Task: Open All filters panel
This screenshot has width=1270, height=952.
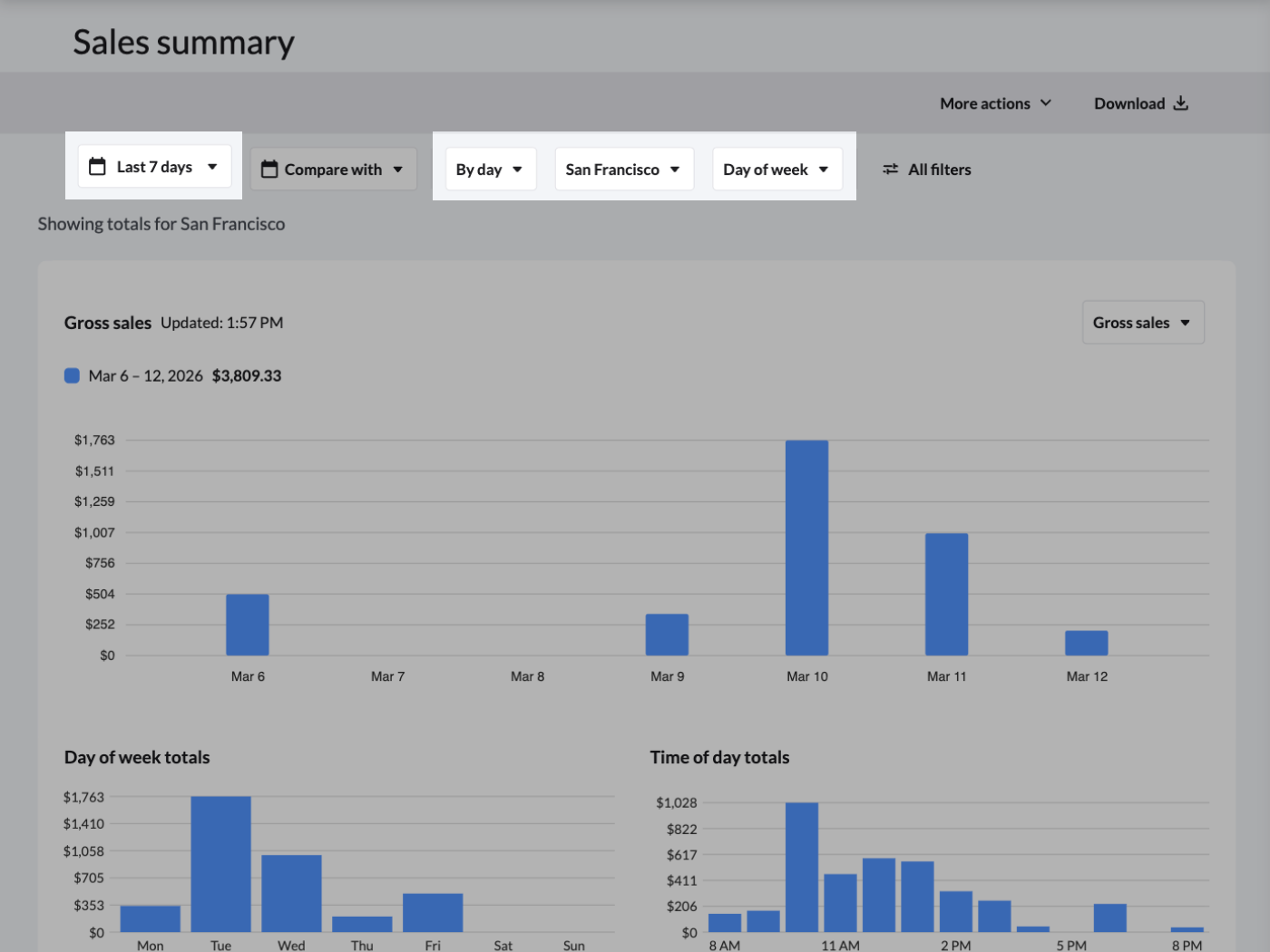Action: [927, 170]
